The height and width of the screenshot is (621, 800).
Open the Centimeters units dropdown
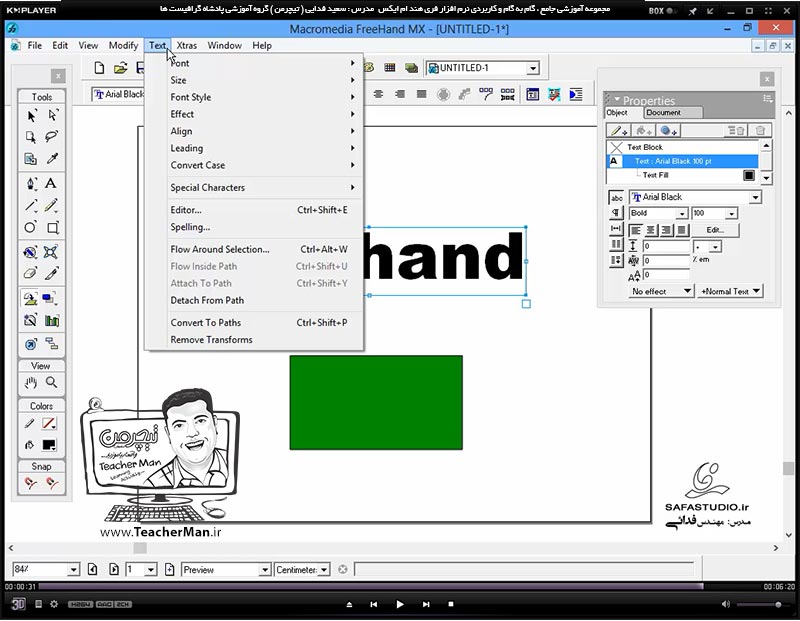click(324, 569)
